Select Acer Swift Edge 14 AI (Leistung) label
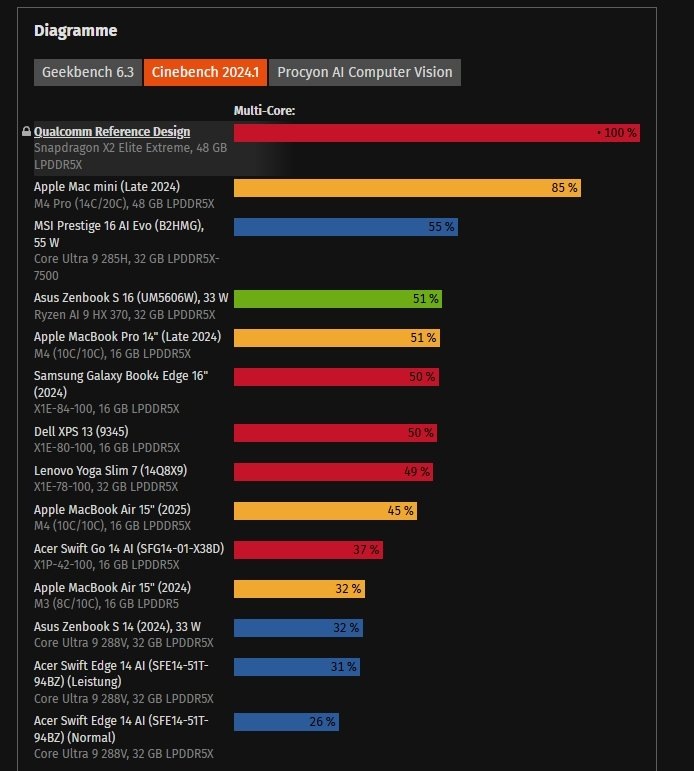The height and width of the screenshot is (771, 694). pos(121,674)
